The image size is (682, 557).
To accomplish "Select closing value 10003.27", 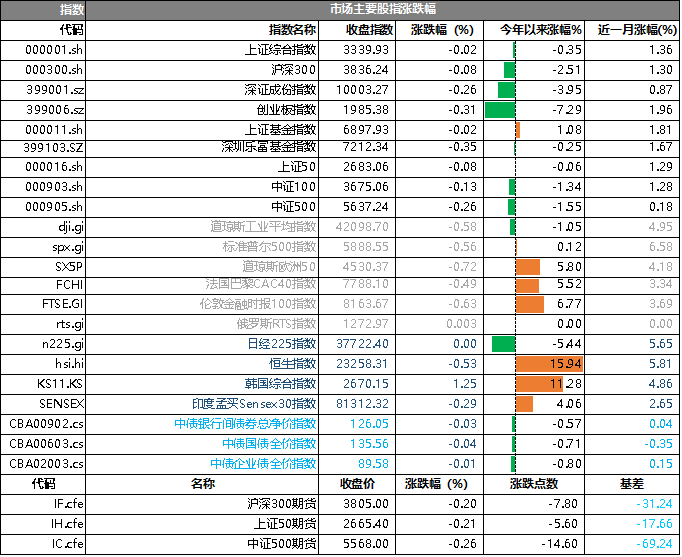I will tap(362, 90).
